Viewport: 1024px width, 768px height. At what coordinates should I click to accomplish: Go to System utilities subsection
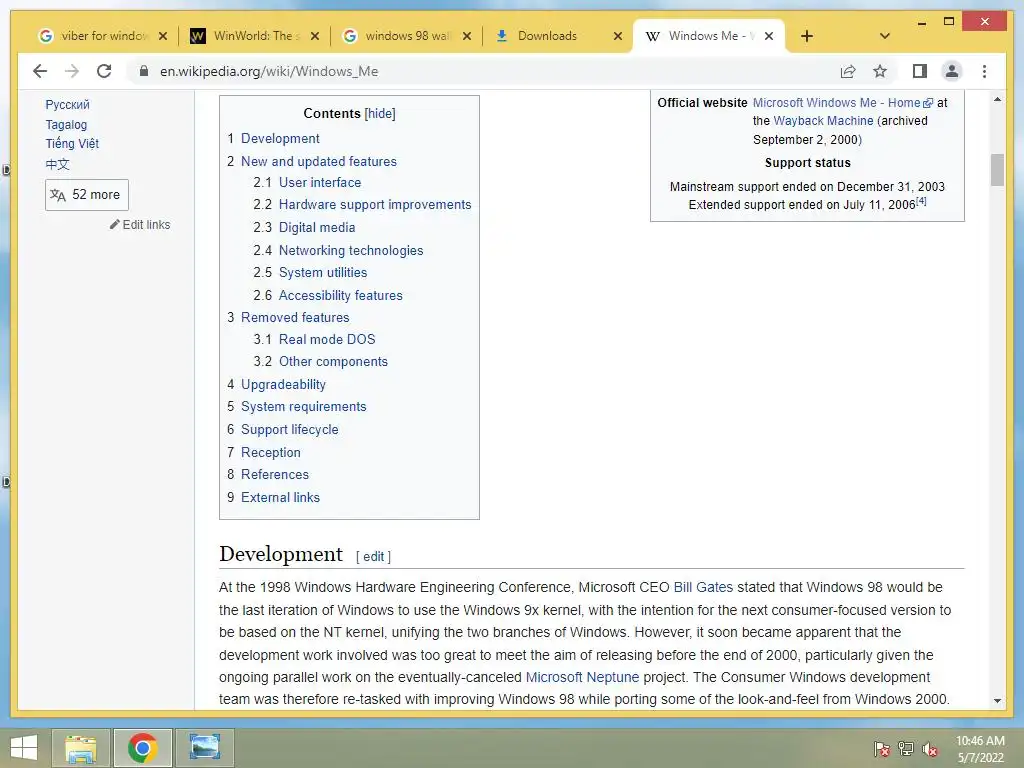coord(323,272)
